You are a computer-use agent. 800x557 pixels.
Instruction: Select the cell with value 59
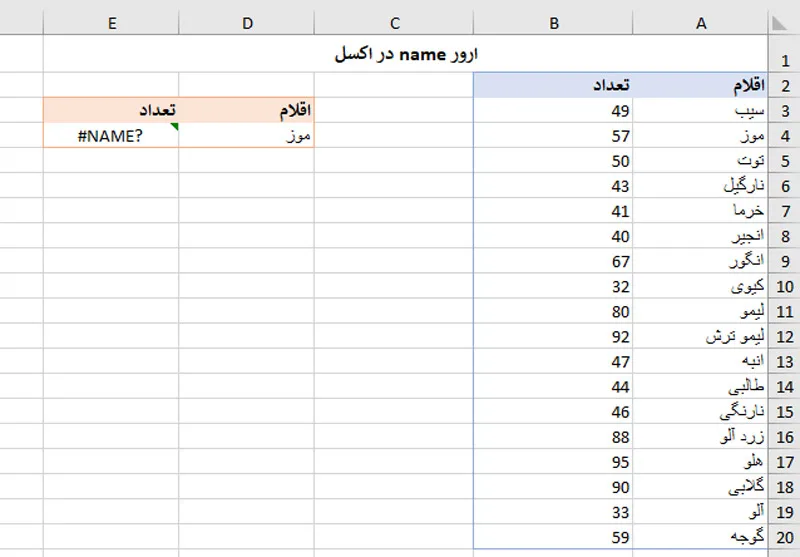pyautogui.click(x=554, y=537)
